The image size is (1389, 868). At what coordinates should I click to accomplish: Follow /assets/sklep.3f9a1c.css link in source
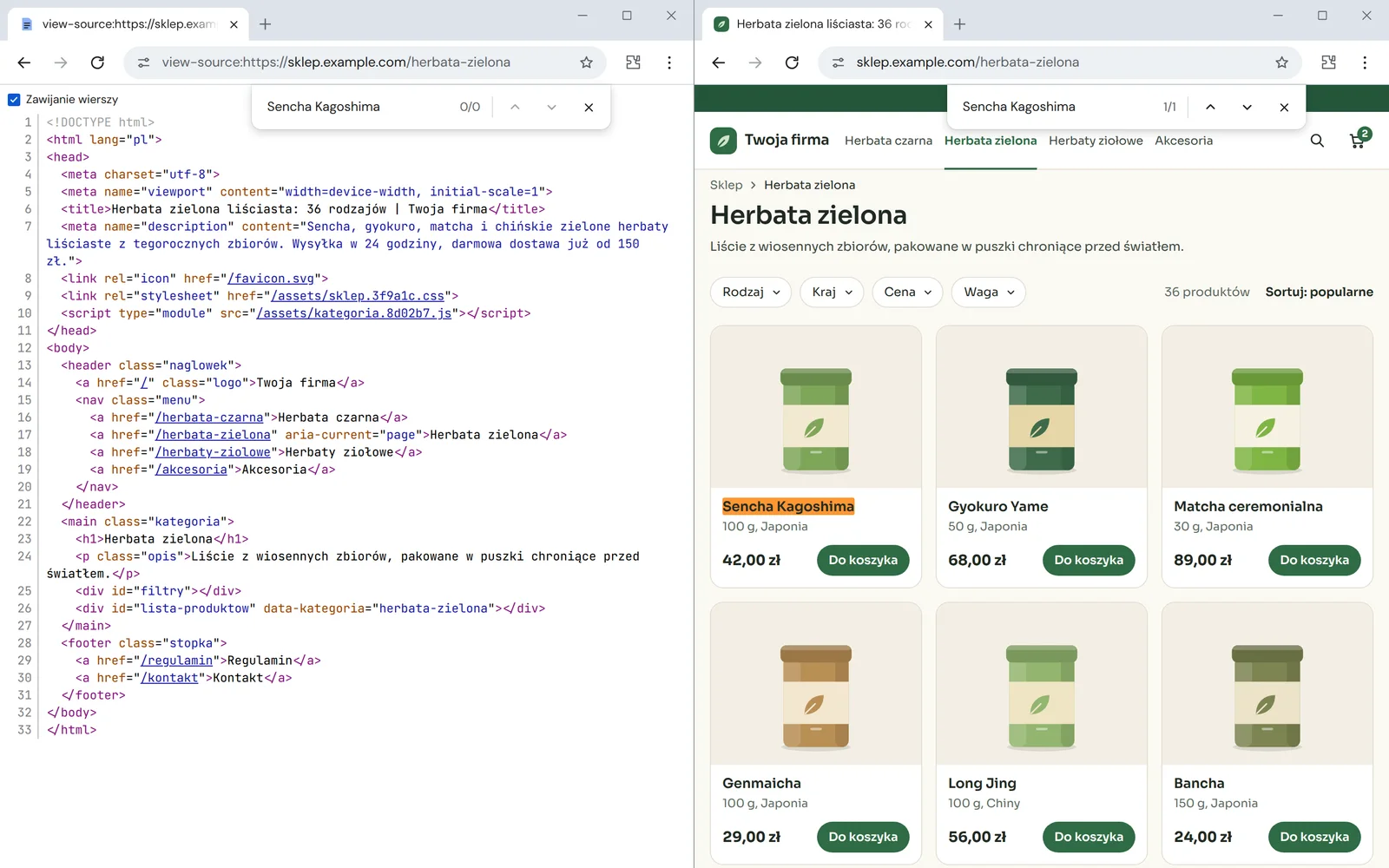pos(357,296)
